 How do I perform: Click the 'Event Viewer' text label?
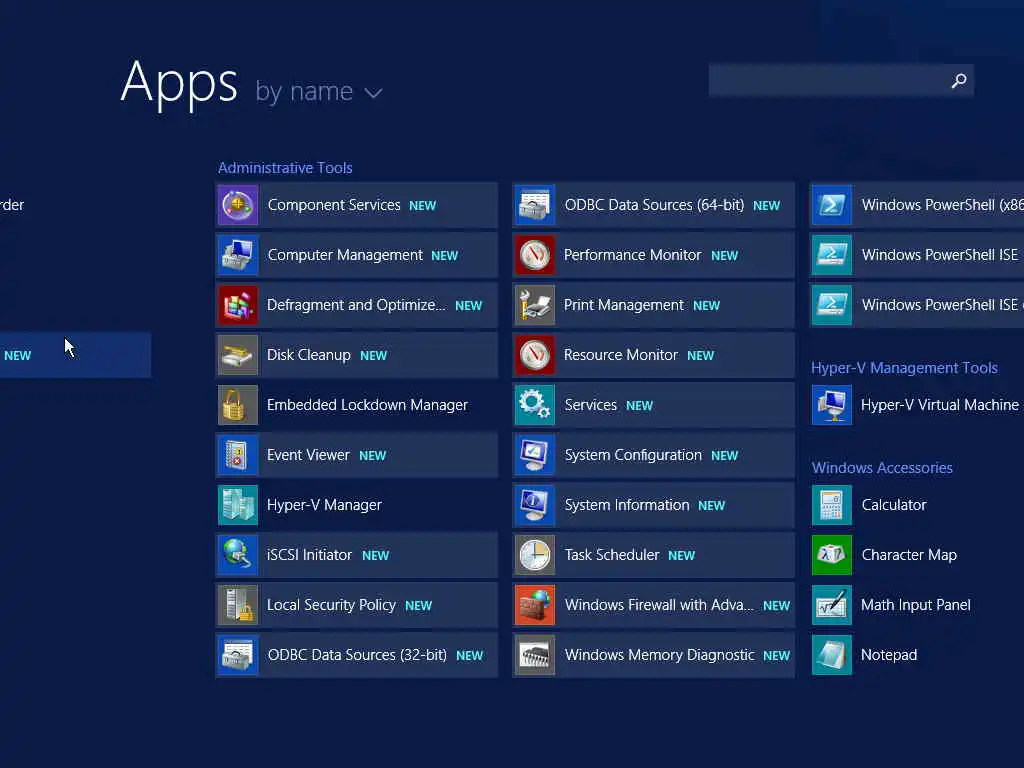pos(308,455)
